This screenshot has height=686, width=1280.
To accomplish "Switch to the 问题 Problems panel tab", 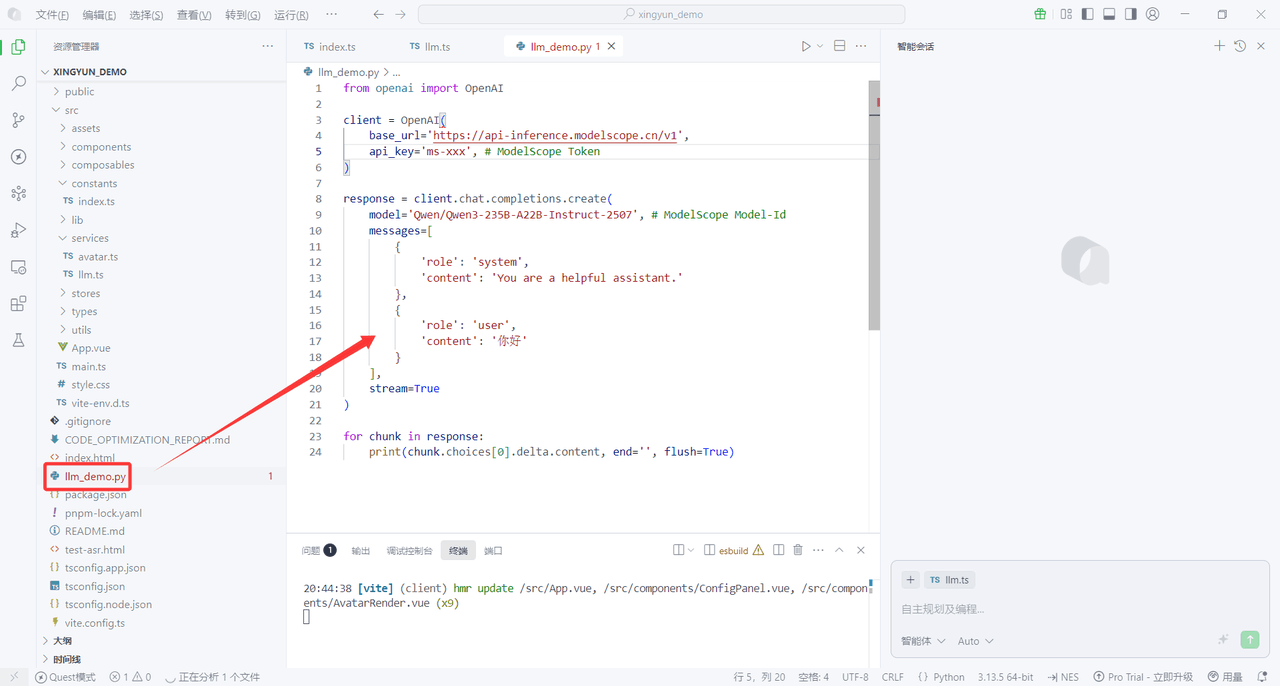I will 319,550.
